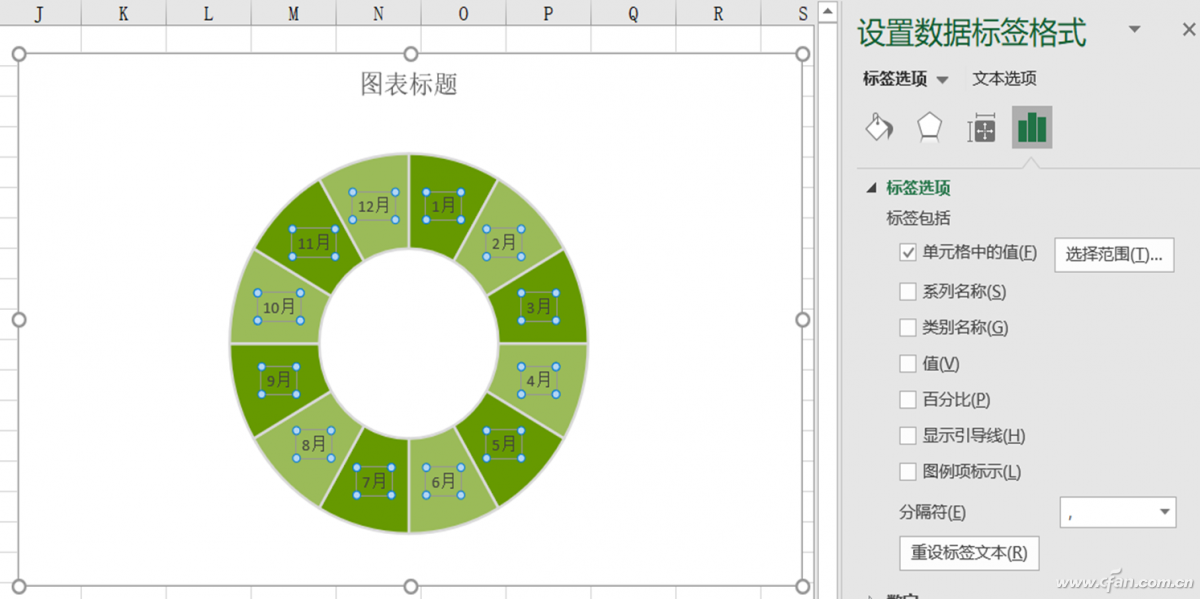The height and width of the screenshot is (599, 1200).
Task: Click the vertical scrollbar up arrow
Action: tap(827, 11)
